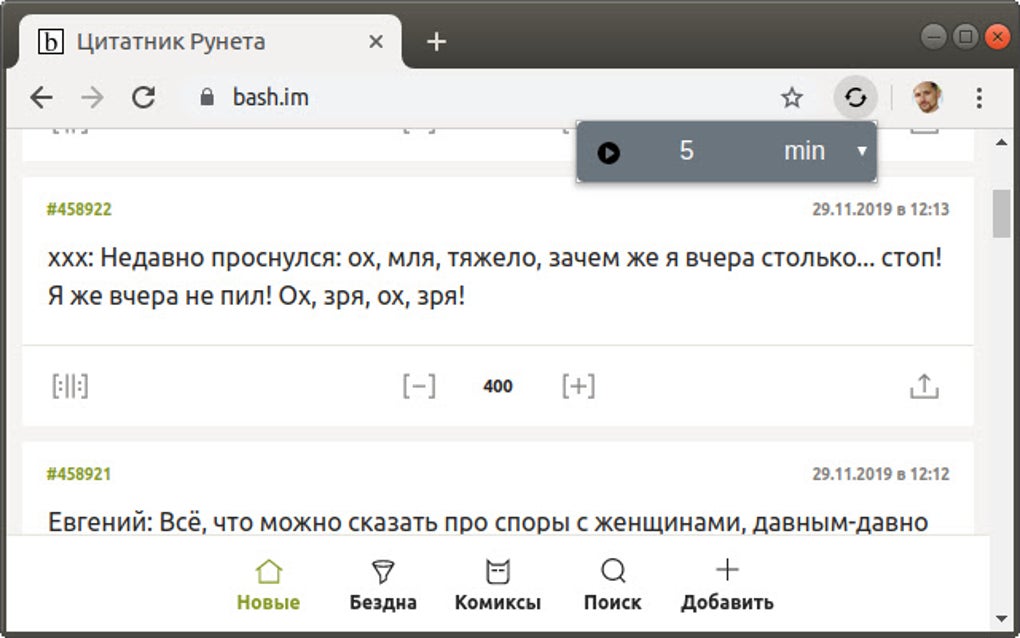Minimize the browser window
Image resolution: width=1020 pixels, height=638 pixels.
coord(933,37)
